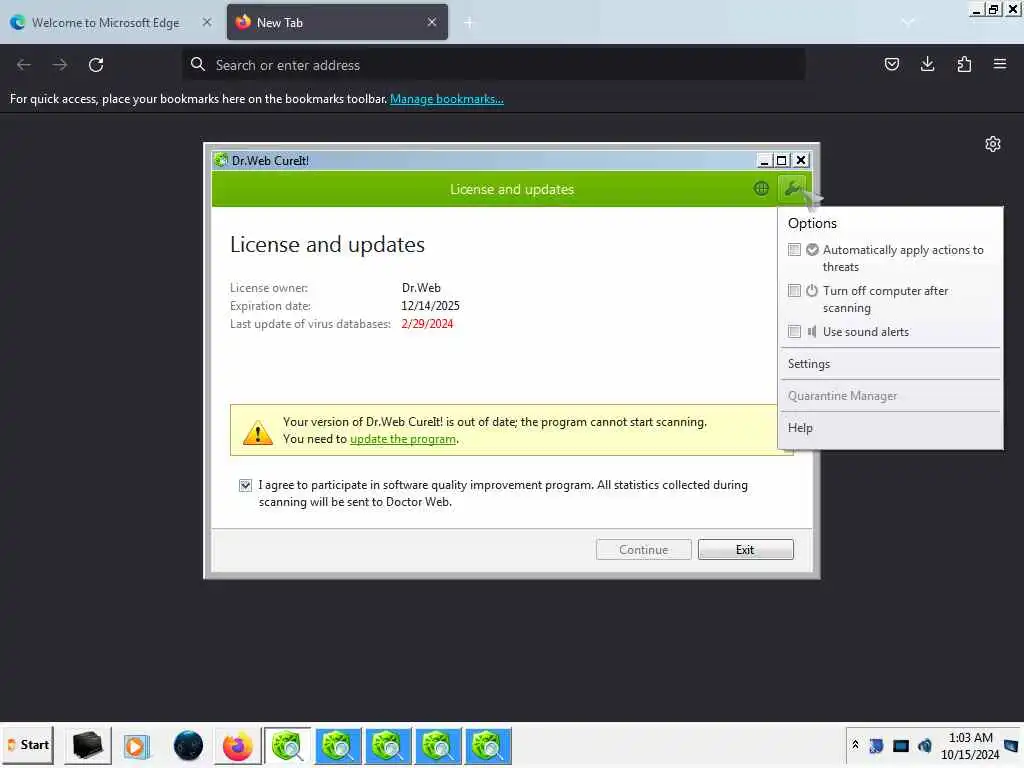Click the license owner value Dr.Web

click(421, 288)
